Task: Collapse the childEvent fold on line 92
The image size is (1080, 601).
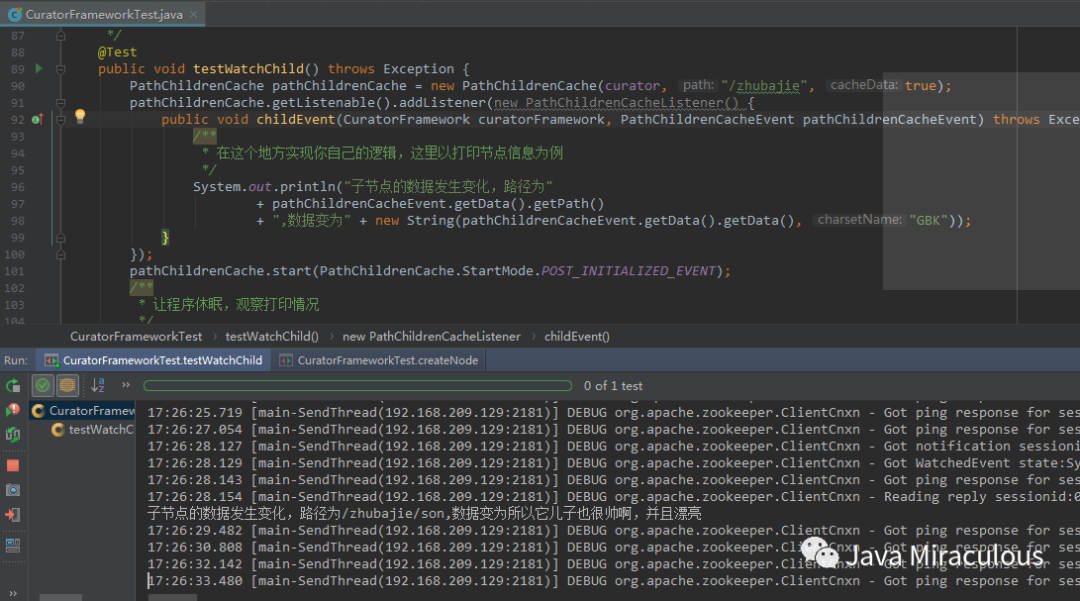Action: point(61,120)
